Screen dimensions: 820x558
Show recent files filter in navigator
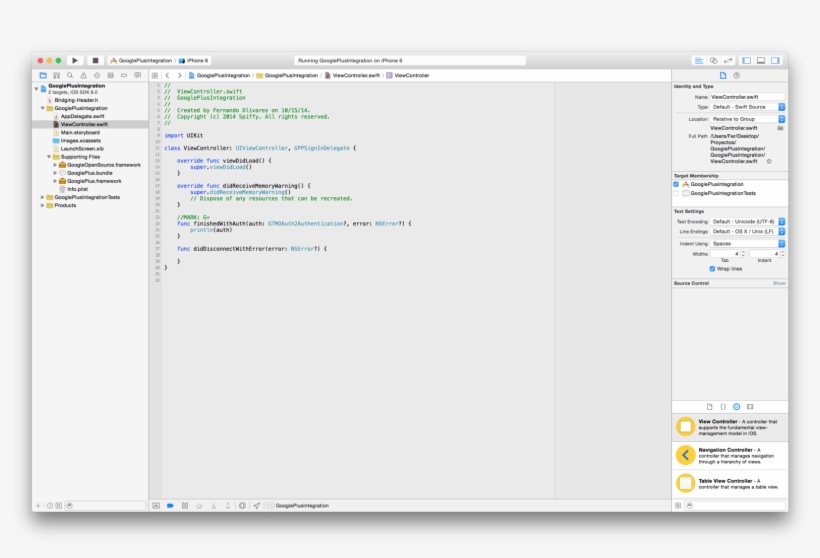tap(50, 506)
